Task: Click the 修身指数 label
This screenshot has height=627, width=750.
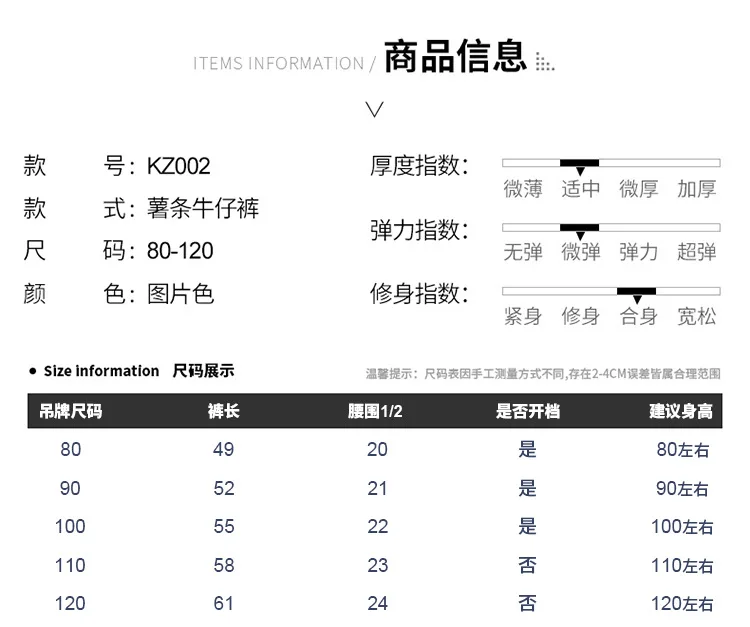Action: (419, 293)
